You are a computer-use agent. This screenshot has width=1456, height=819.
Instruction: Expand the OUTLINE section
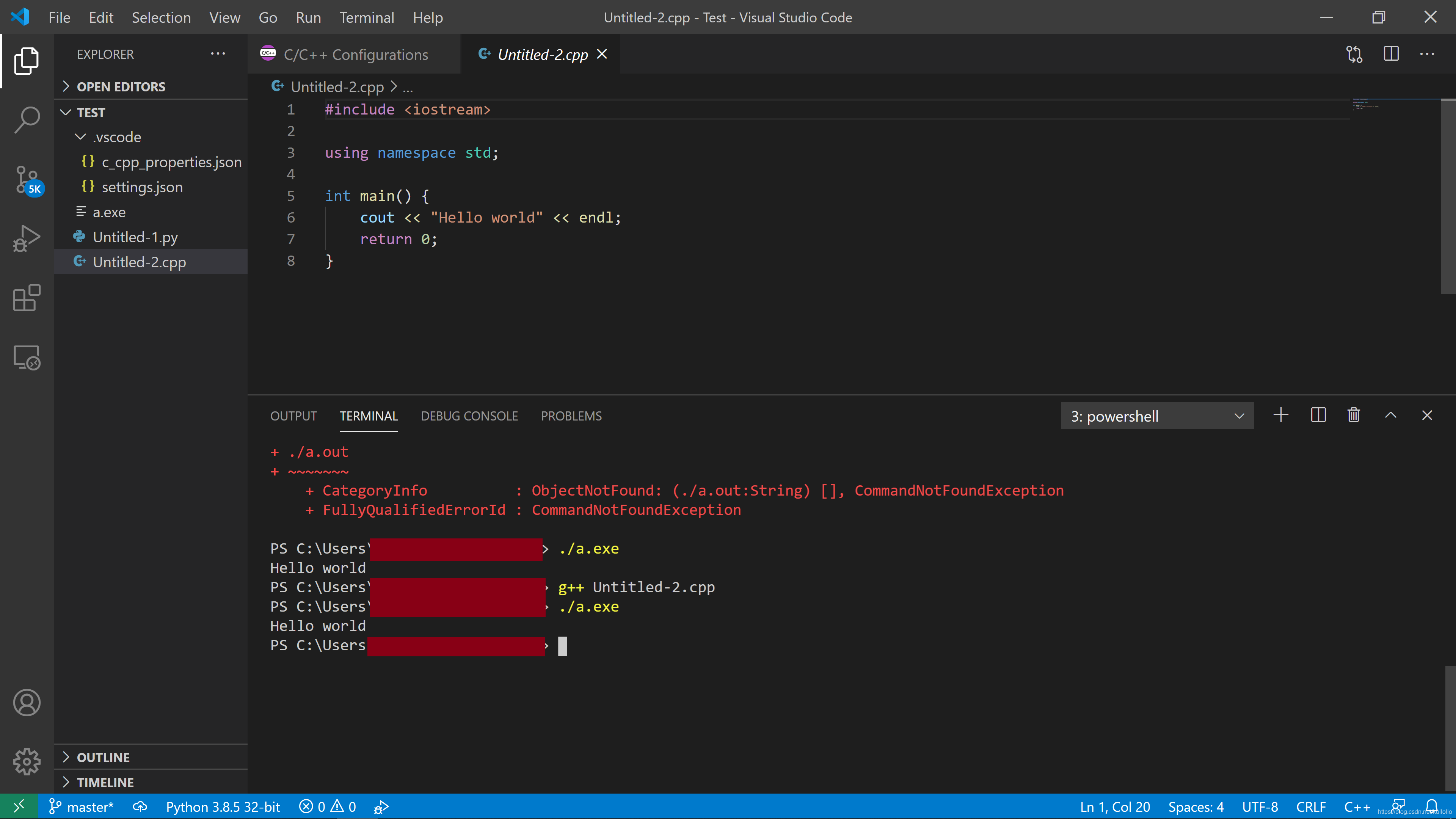coord(103,758)
